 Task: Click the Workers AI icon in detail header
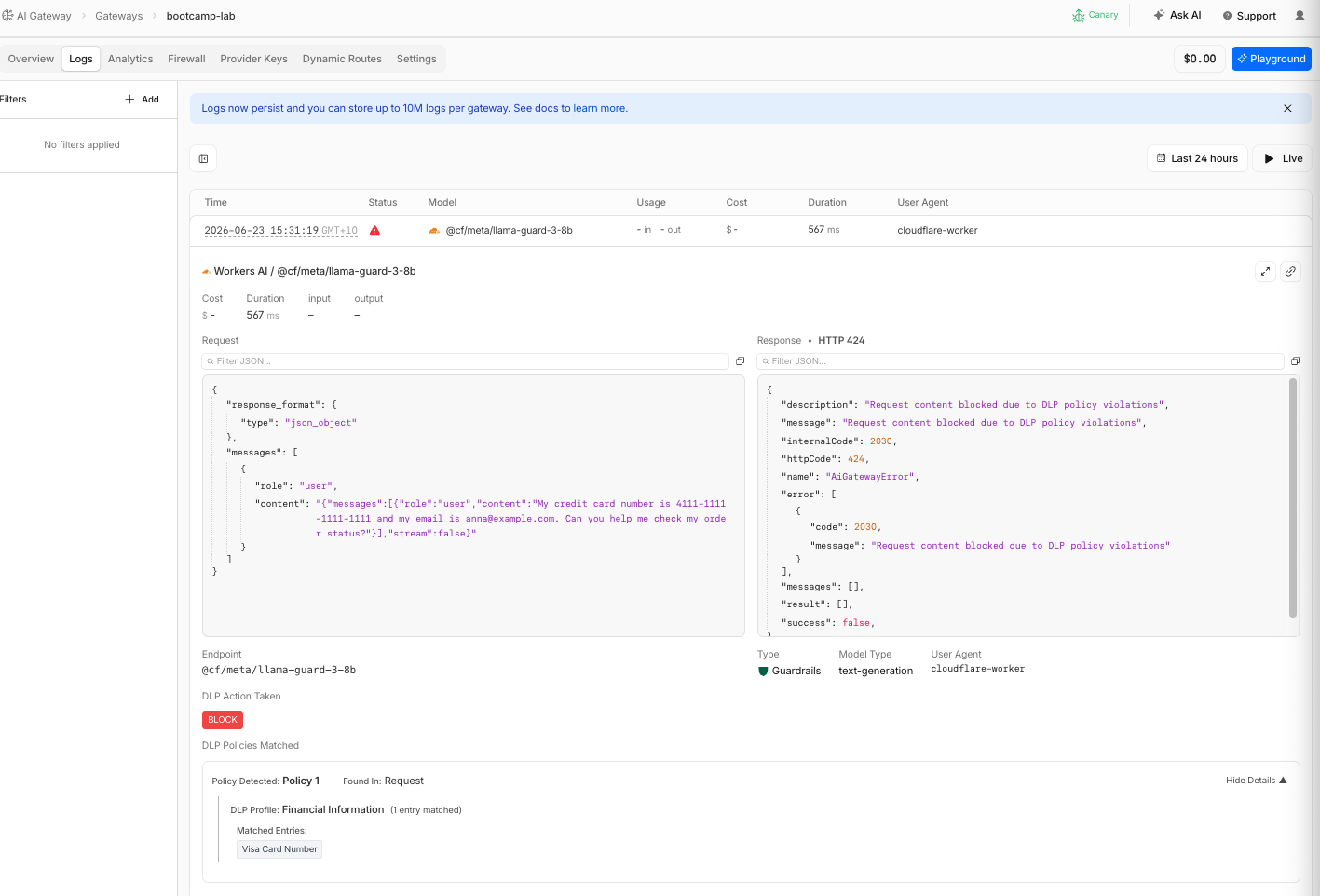206,272
